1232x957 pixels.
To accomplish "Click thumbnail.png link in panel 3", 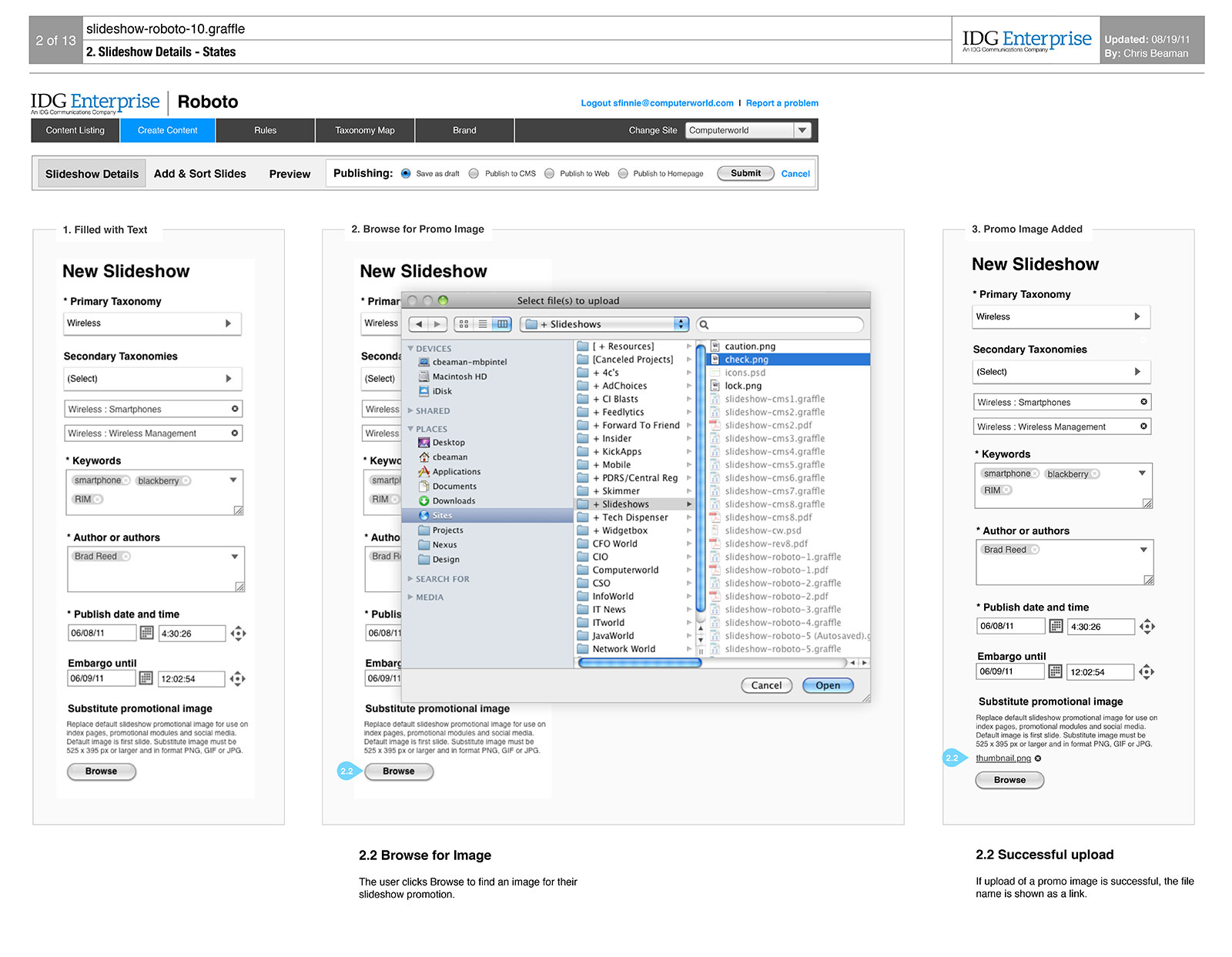I will point(1003,758).
